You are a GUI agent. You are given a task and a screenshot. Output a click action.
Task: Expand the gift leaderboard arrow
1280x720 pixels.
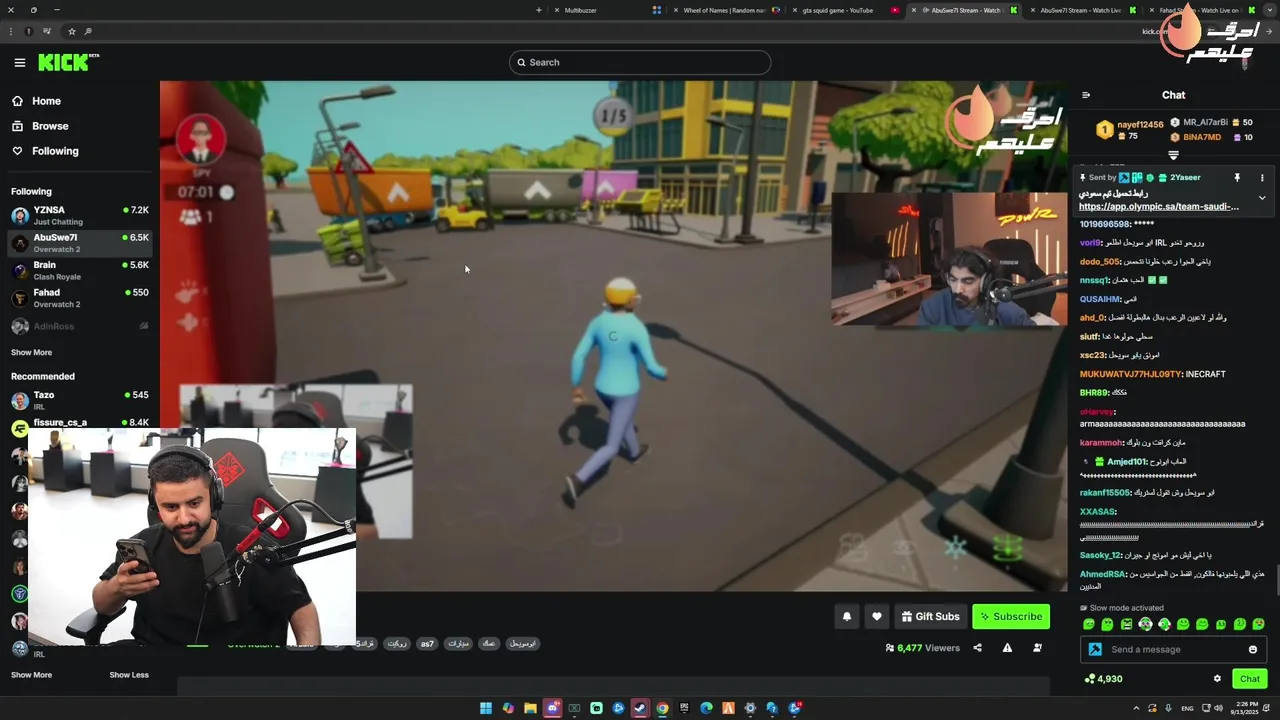click(x=1174, y=155)
